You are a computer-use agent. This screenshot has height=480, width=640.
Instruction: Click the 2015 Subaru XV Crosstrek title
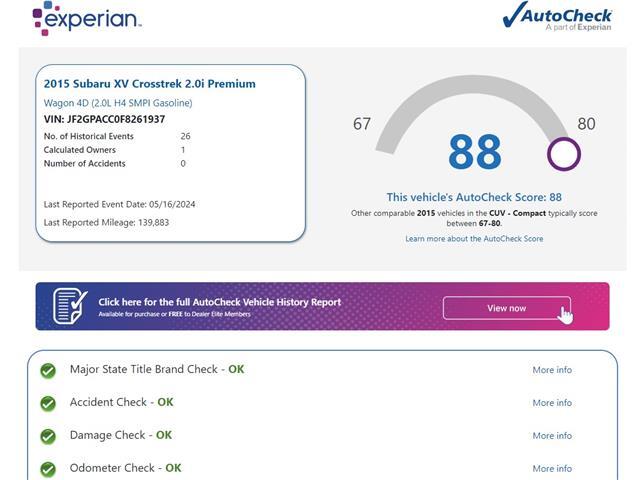click(x=150, y=84)
